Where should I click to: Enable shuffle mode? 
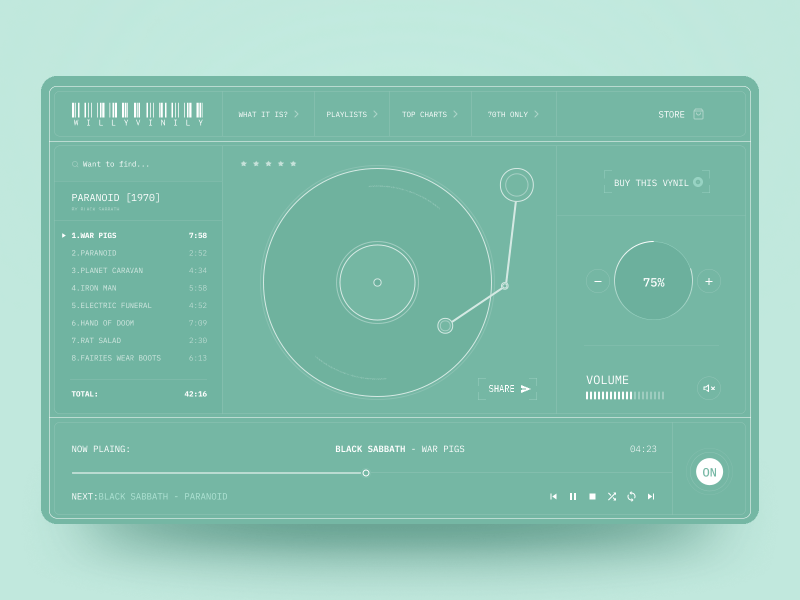click(x=612, y=495)
